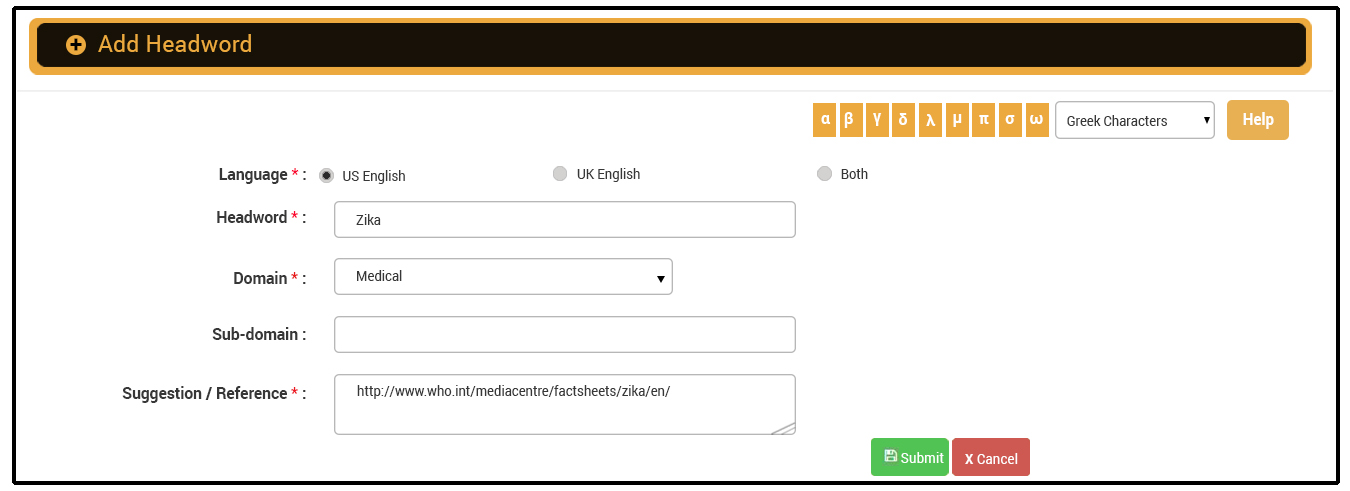Insert the delta (δ) character
This screenshot has width=1350, height=491.
pyautogui.click(x=903, y=120)
